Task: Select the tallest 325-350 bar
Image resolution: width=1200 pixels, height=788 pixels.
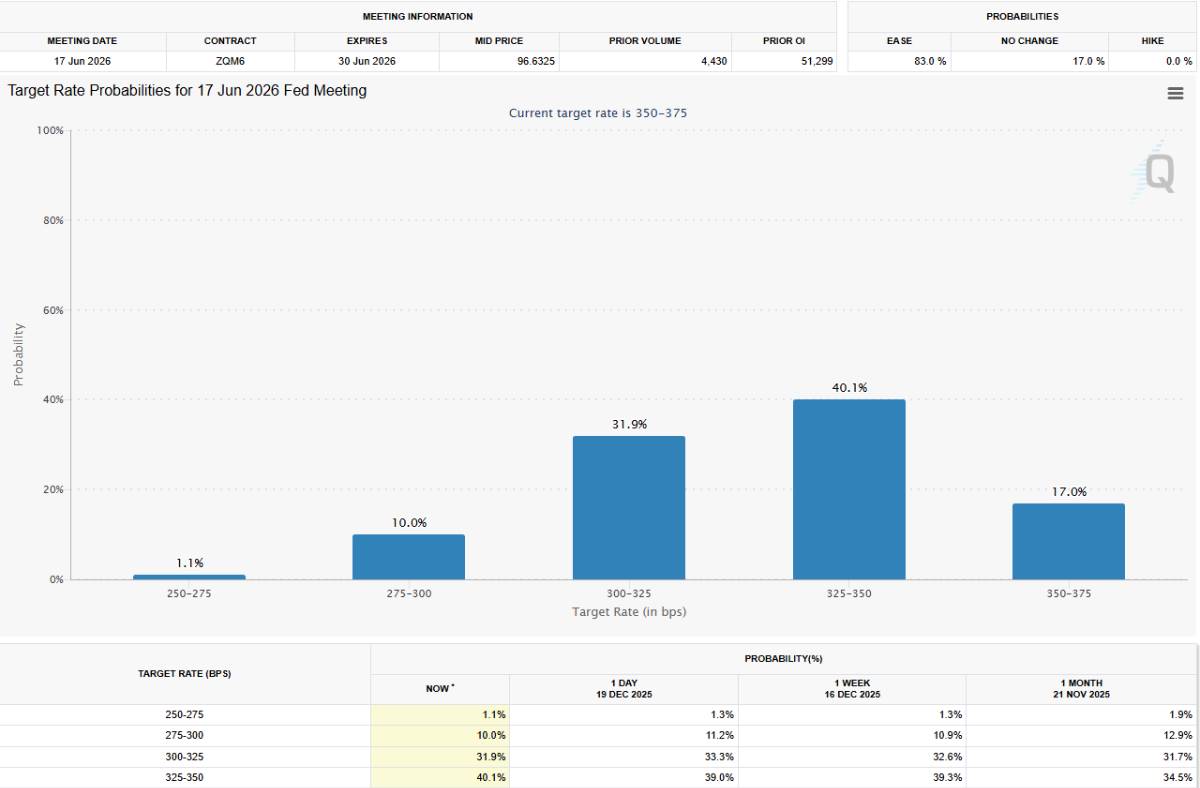Action: [849, 490]
